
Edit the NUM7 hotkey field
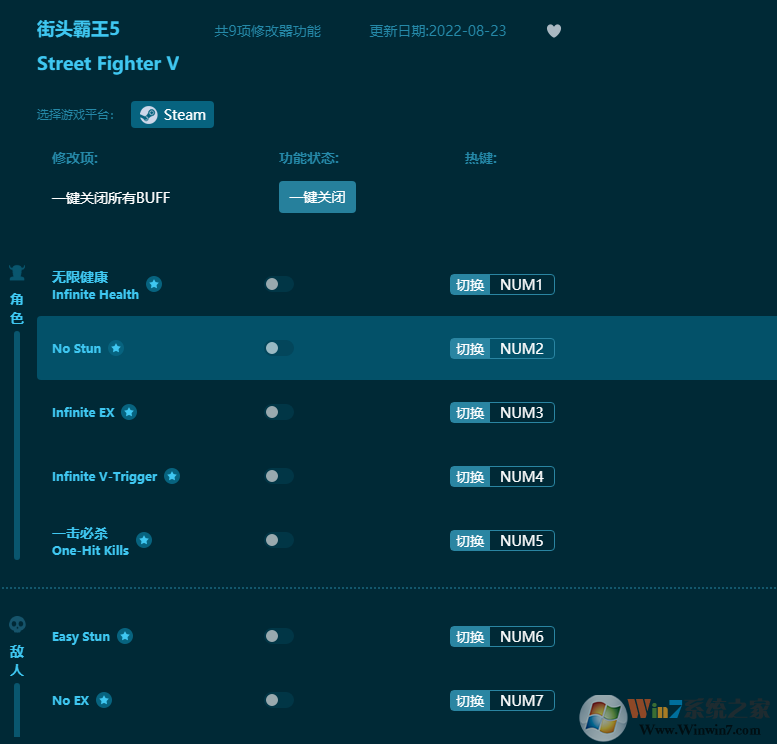(x=522, y=700)
